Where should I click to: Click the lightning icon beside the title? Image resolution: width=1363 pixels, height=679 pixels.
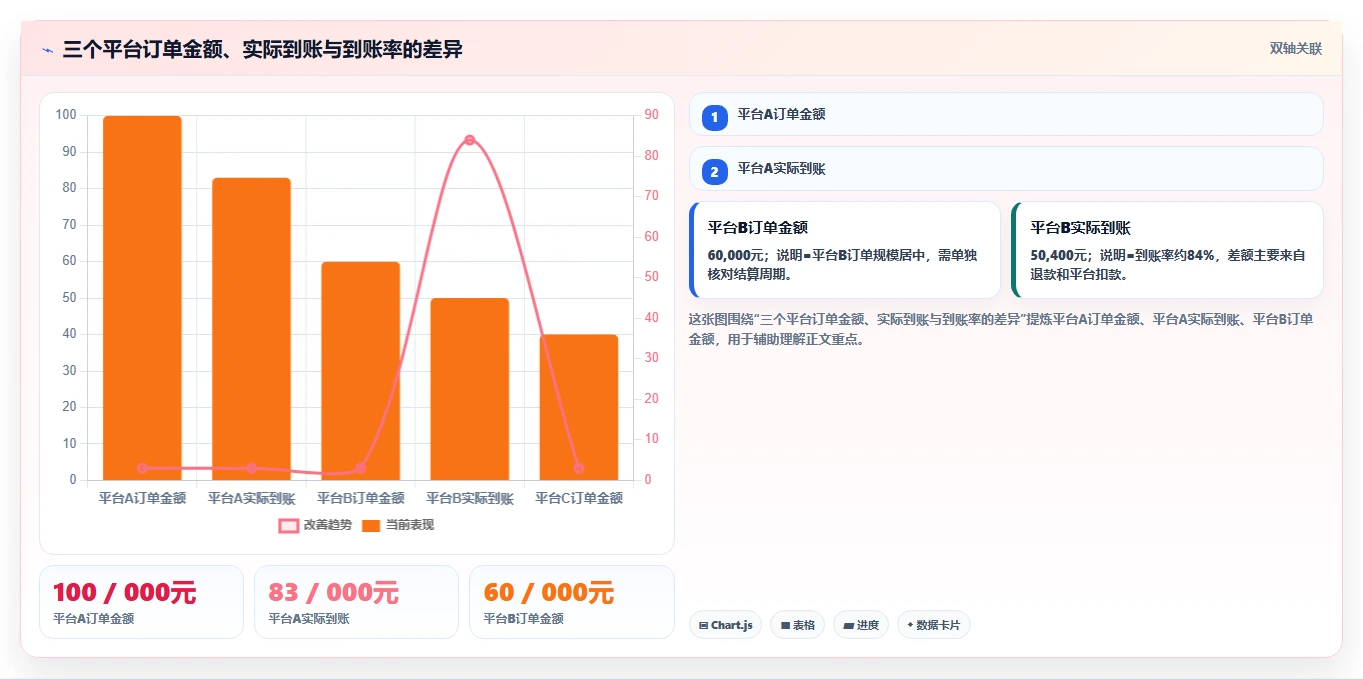[x=48, y=50]
